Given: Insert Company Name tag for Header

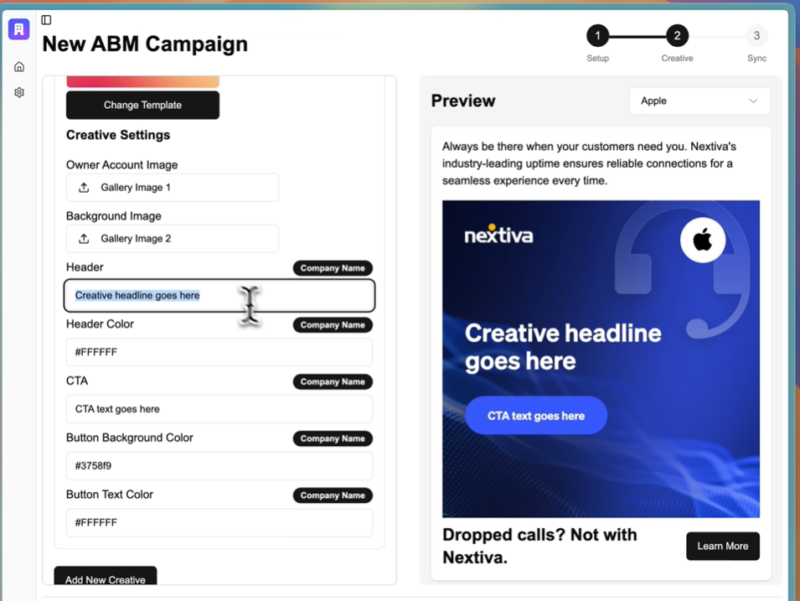Looking at the screenshot, I should (x=333, y=268).
